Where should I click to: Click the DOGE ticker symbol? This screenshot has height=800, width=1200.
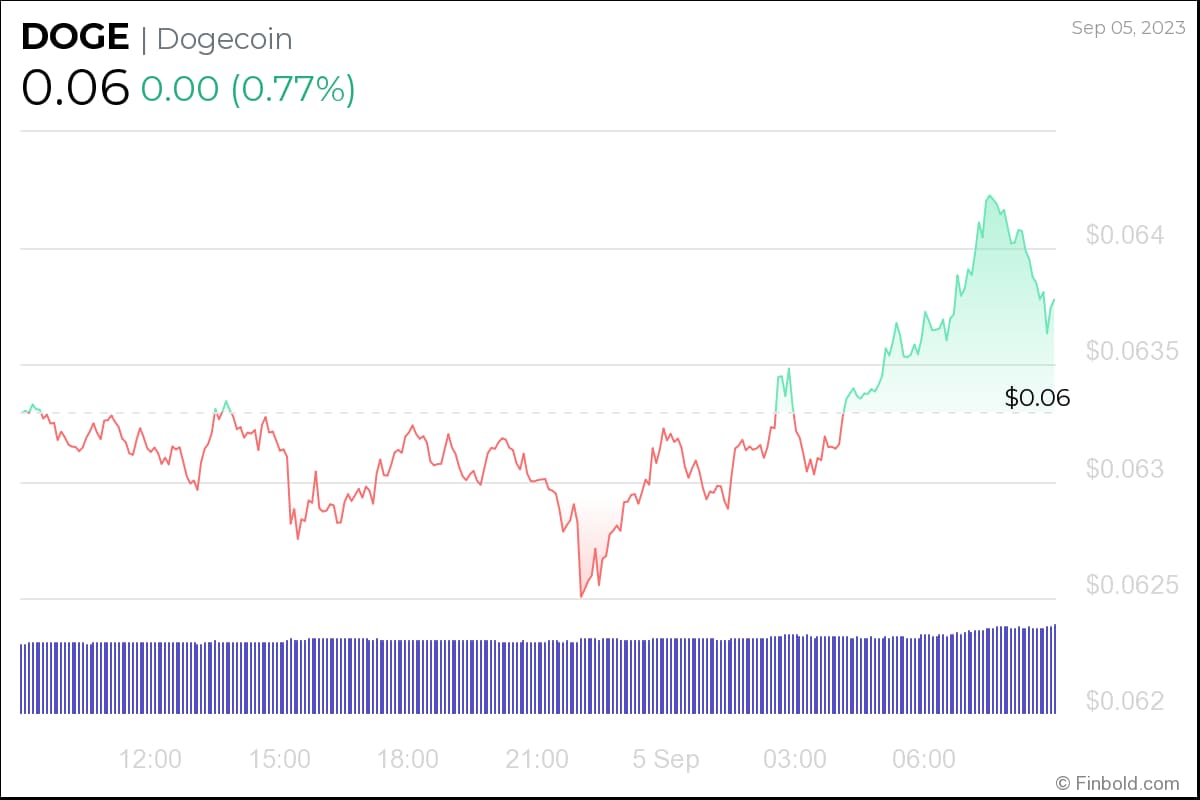(x=75, y=38)
